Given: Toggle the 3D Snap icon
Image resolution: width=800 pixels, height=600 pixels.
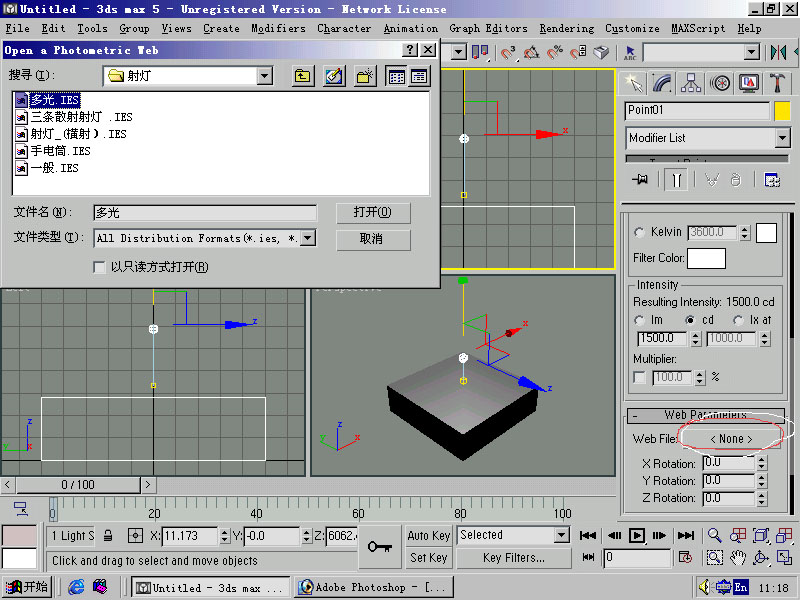Looking at the screenshot, I should point(507,52).
